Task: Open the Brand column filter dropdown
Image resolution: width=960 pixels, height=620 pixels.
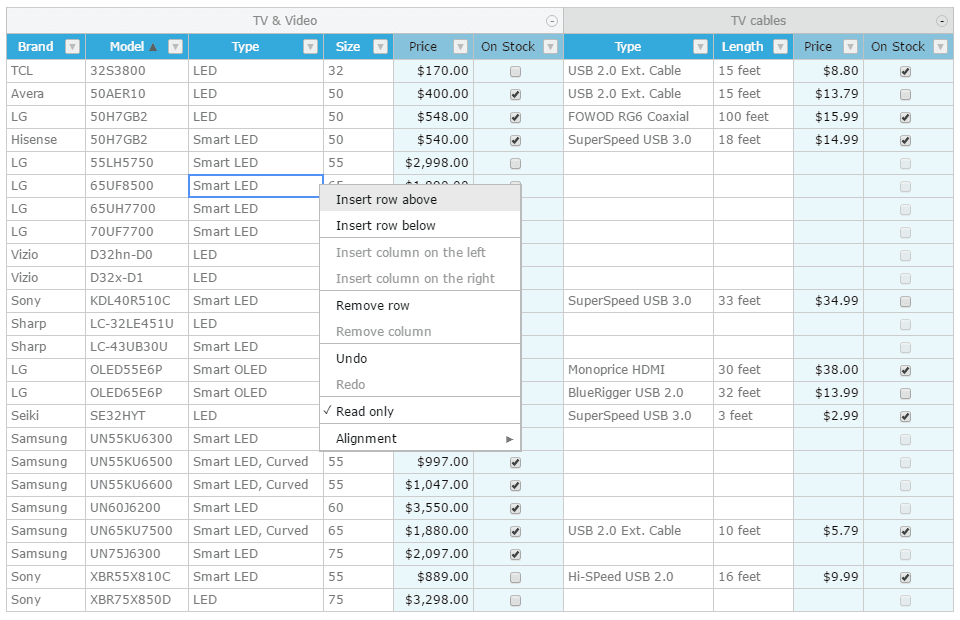Action: coord(72,47)
